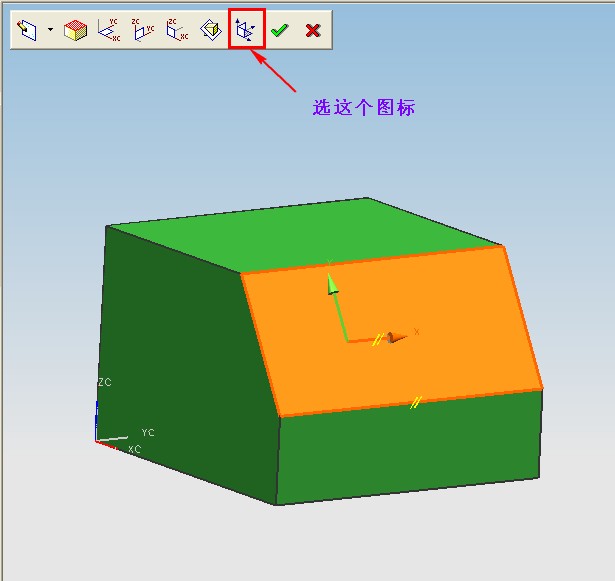The height and width of the screenshot is (581, 615).
Task: Confirm with the green check mark
Action: tap(280, 30)
